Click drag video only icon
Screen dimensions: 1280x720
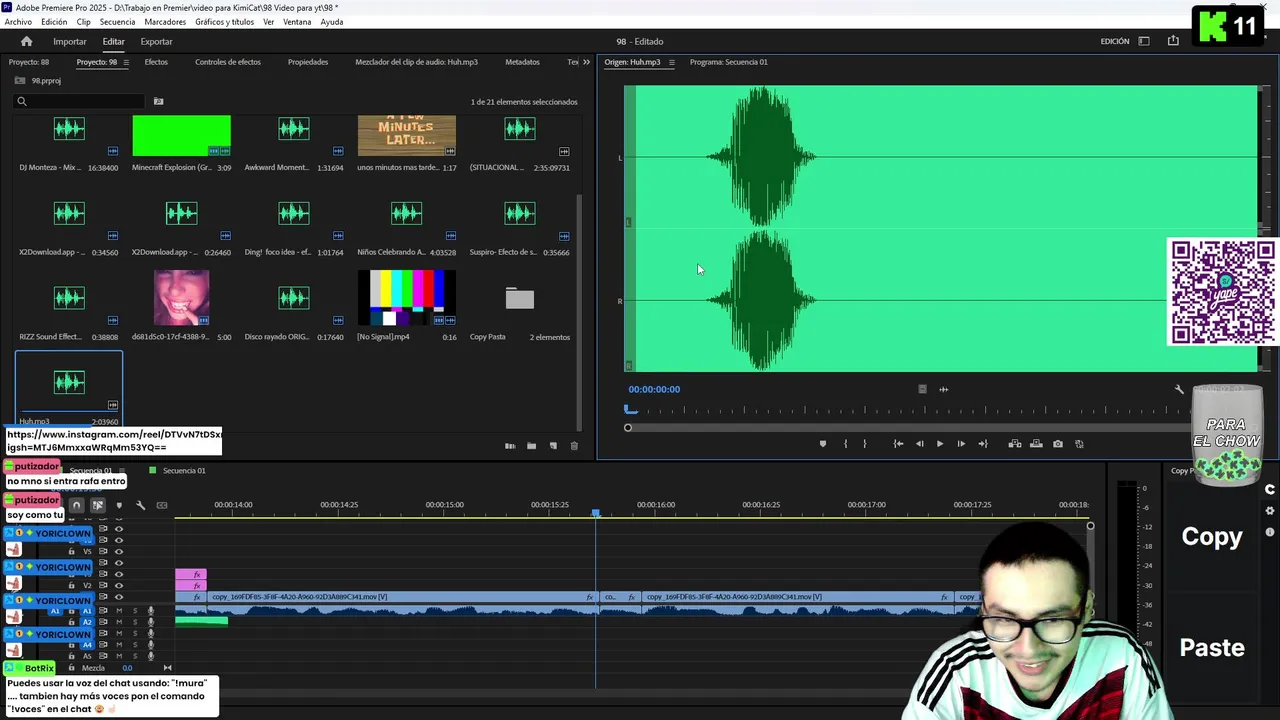(922, 389)
